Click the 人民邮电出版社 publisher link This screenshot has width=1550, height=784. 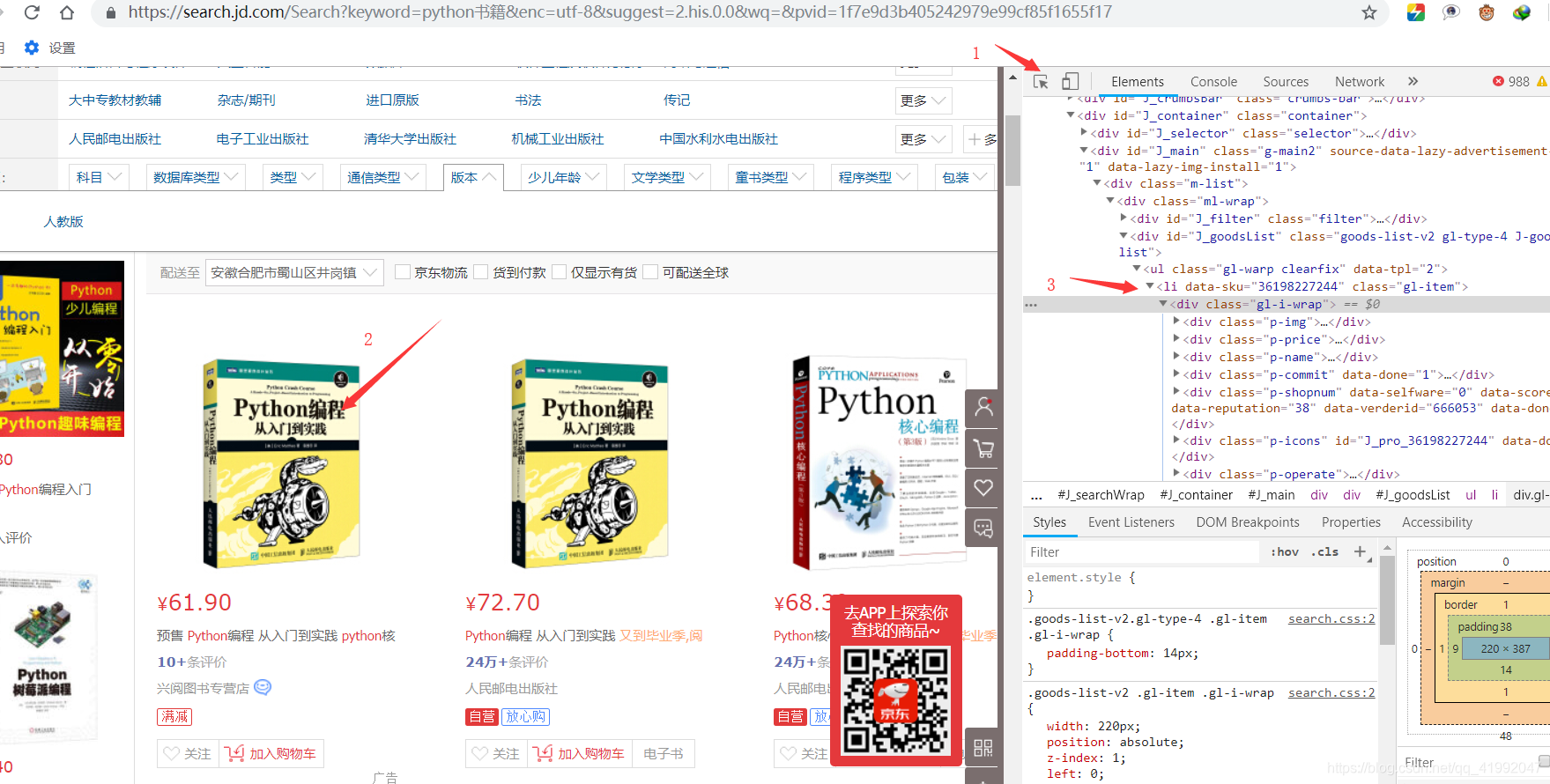pos(115,138)
